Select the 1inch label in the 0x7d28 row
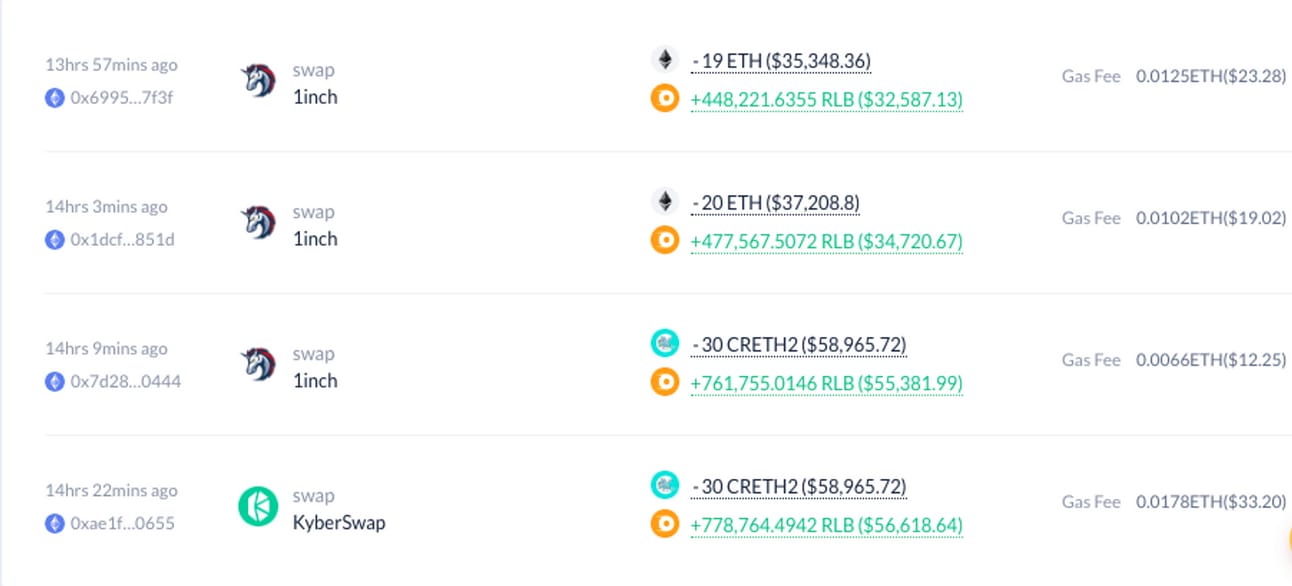The height and width of the screenshot is (586, 1292). tap(314, 380)
